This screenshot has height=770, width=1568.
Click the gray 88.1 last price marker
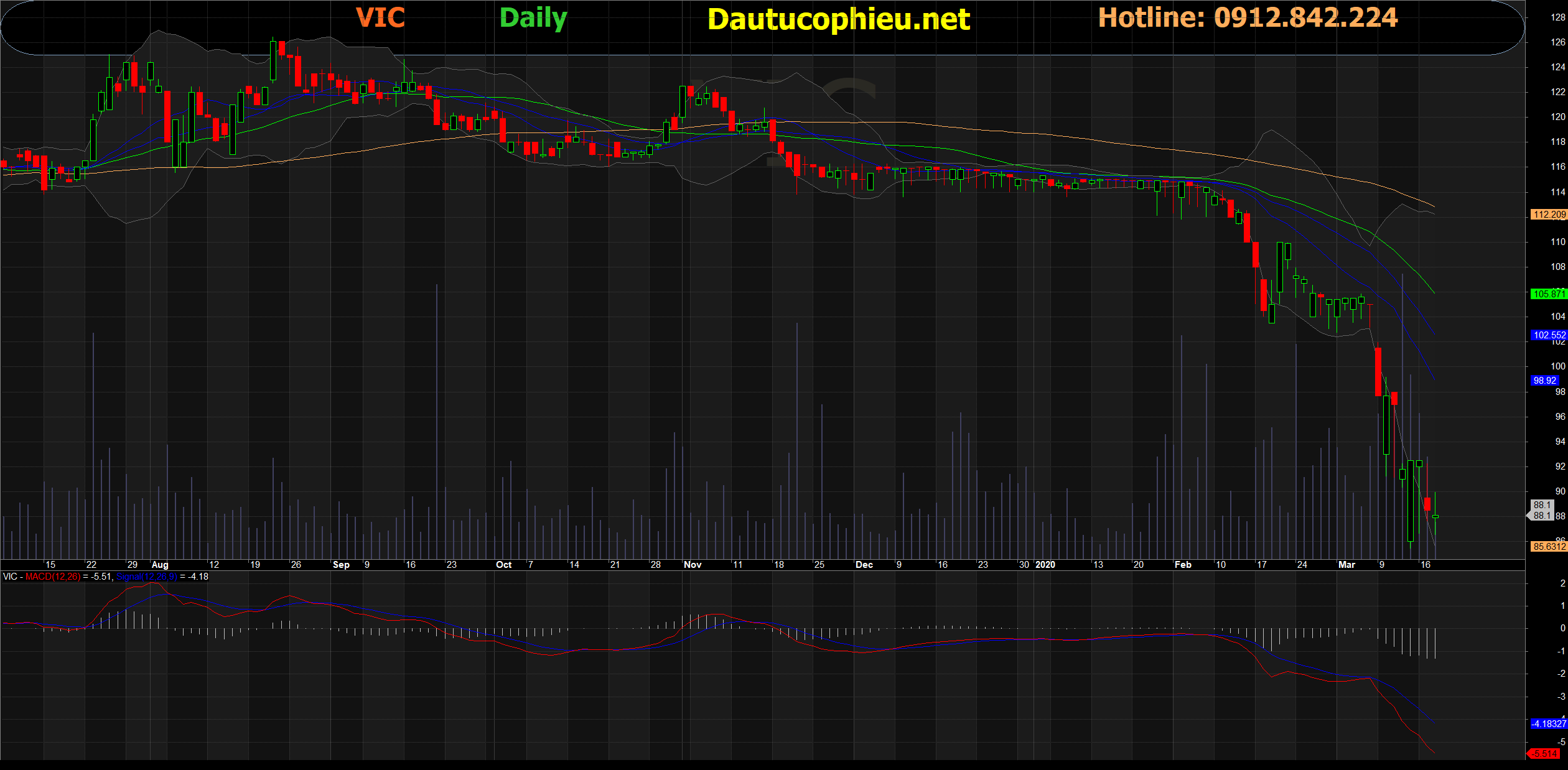(1542, 510)
